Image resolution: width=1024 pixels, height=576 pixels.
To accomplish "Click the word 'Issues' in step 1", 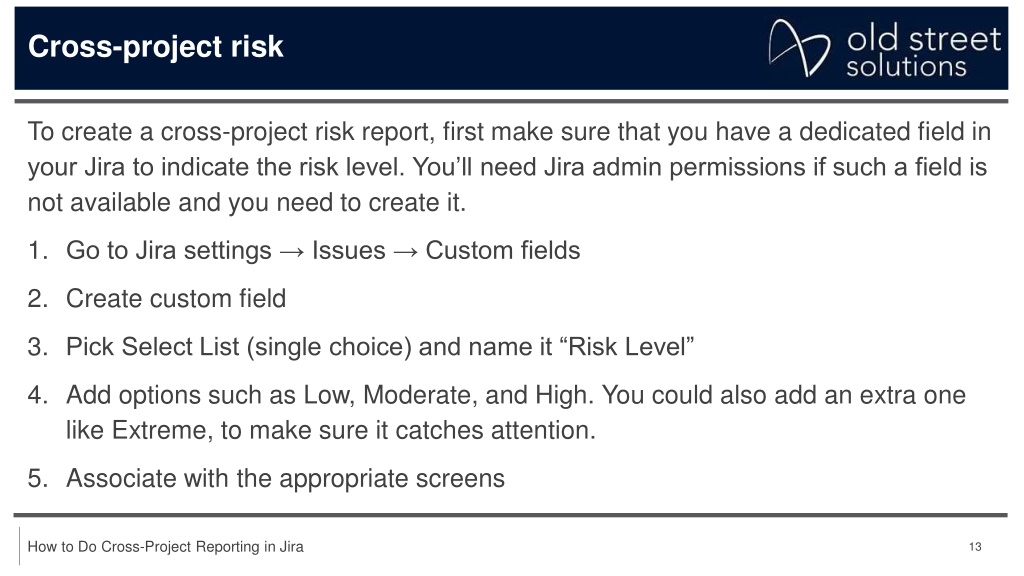I will pos(349,251).
